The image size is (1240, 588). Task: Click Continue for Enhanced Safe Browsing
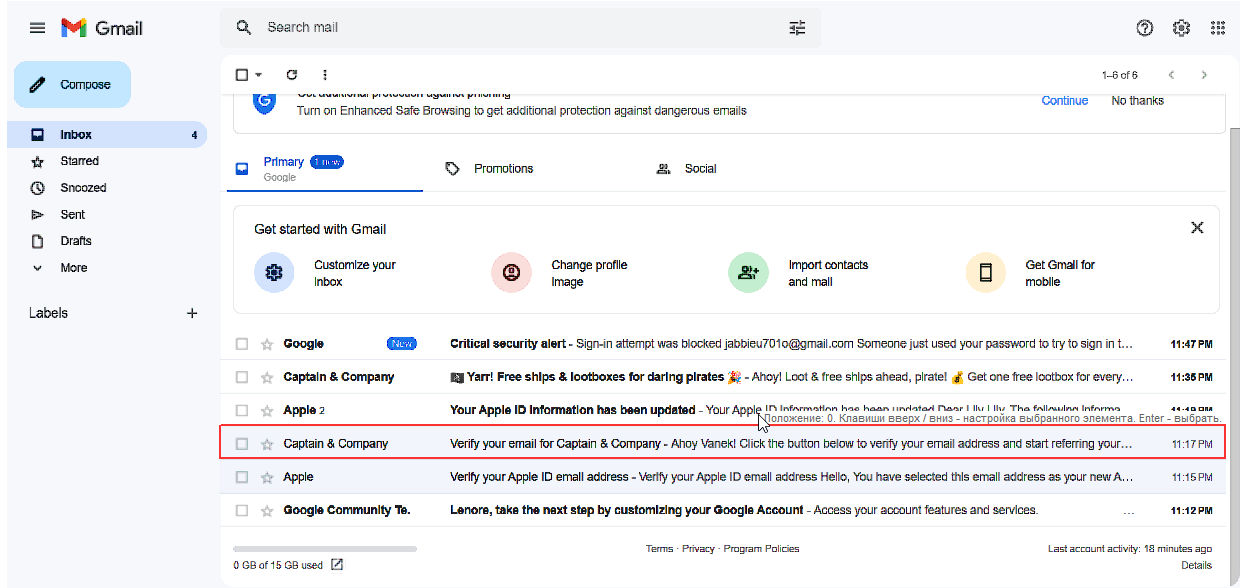point(1064,101)
